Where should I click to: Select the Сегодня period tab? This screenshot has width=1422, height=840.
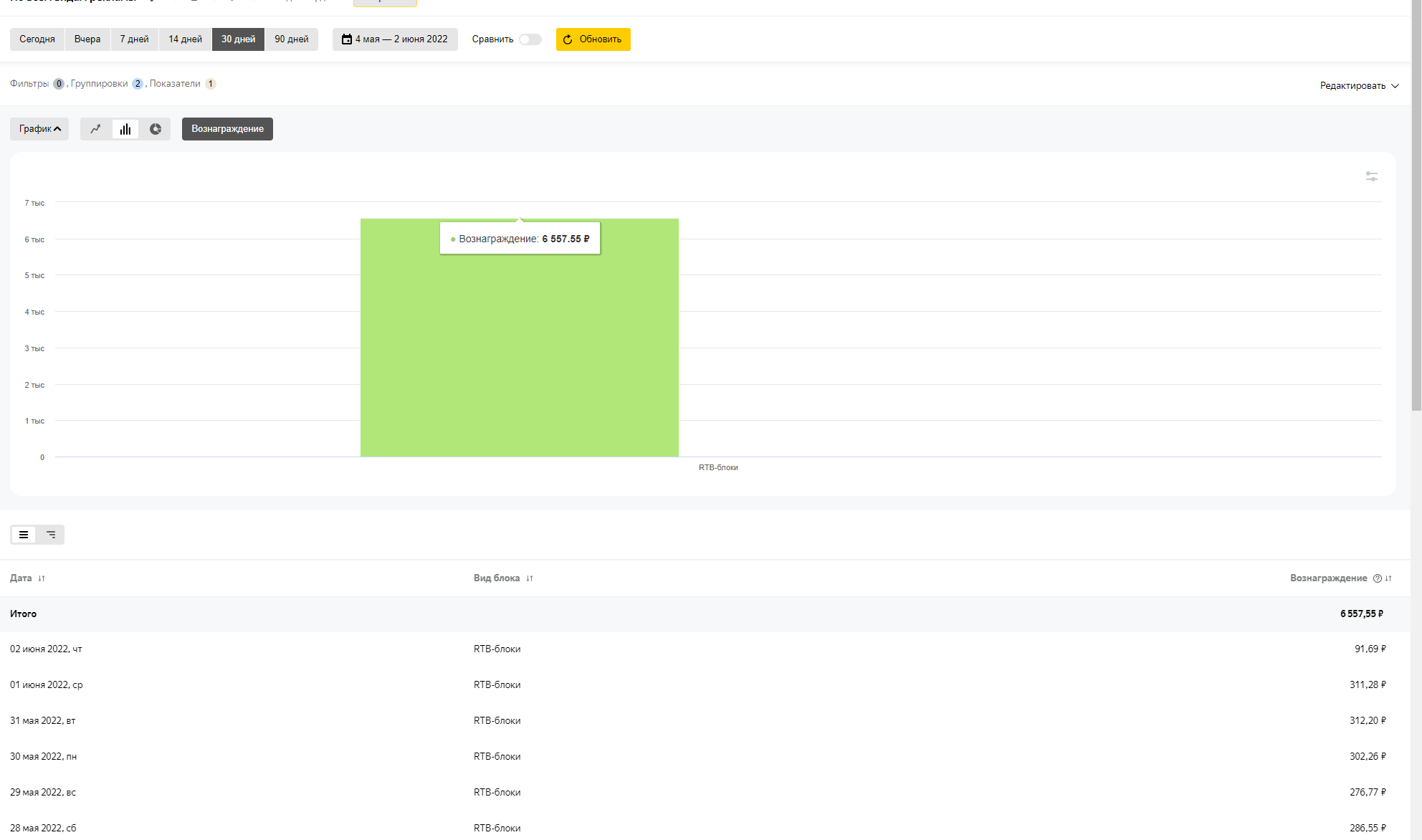(37, 39)
